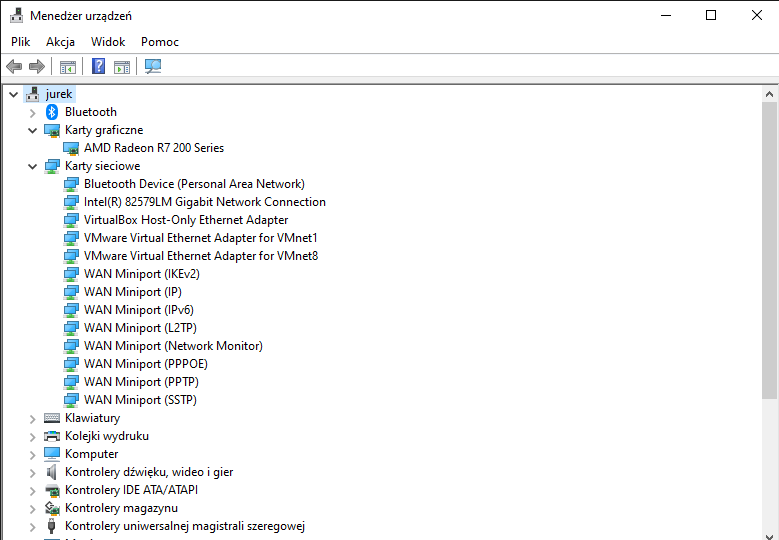Click the Komputer monitor icon
Viewport: 779px width, 540px height.
point(52,454)
